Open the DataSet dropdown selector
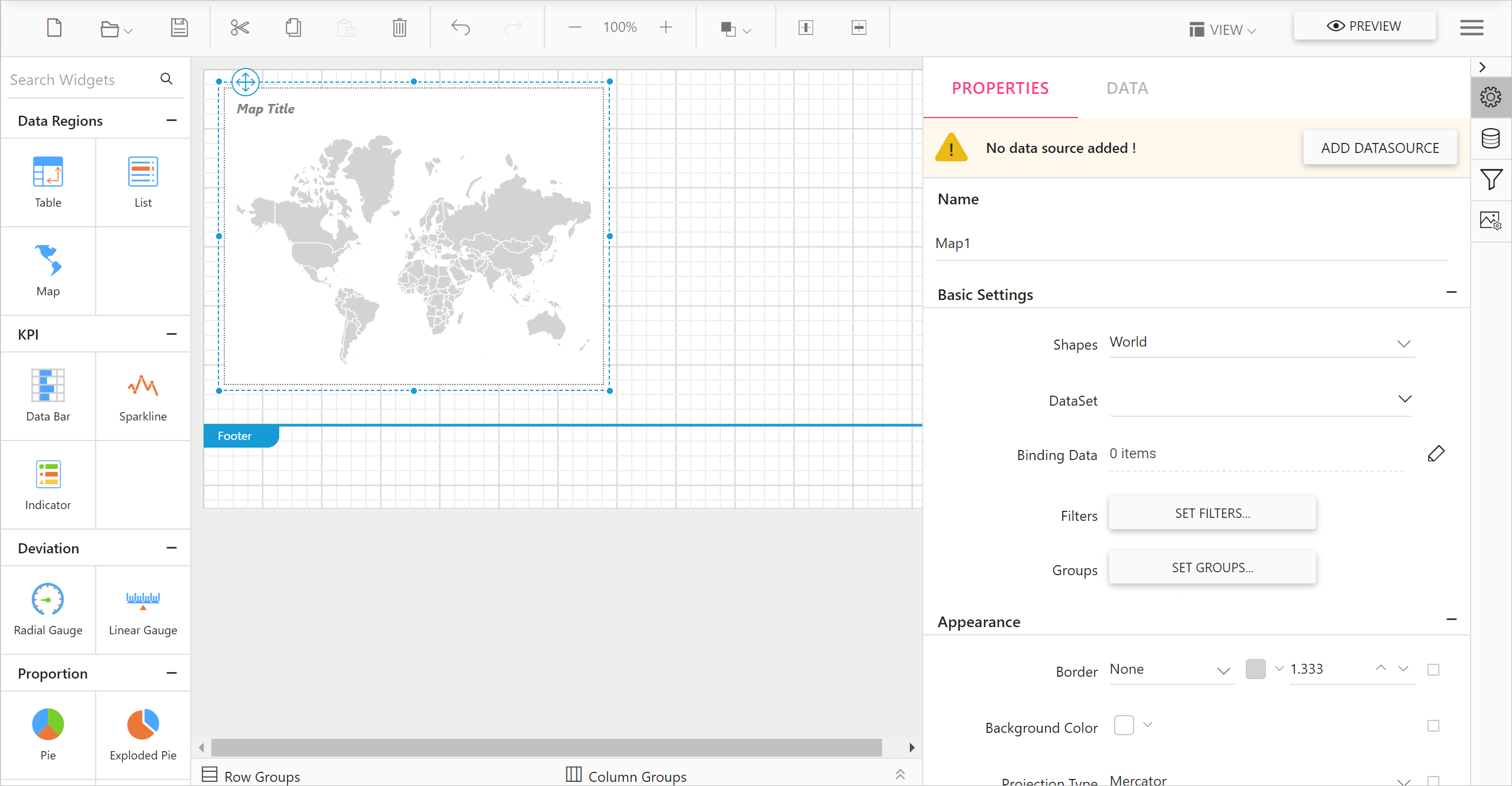 click(1404, 399)
